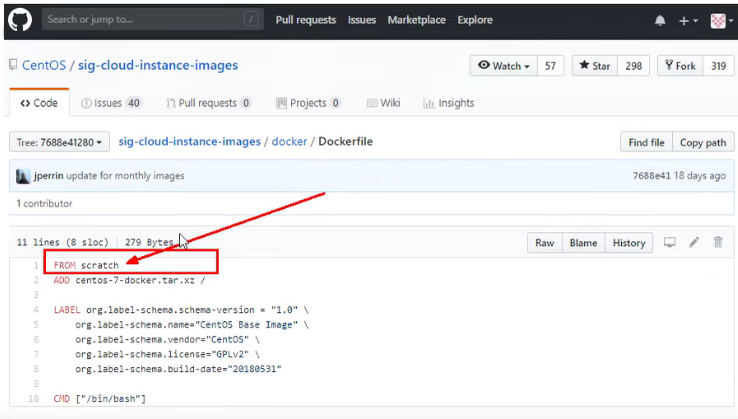This screenshot has height=419, width=738.
Task: Click the Copy path button
Action: tap(703, 142)
